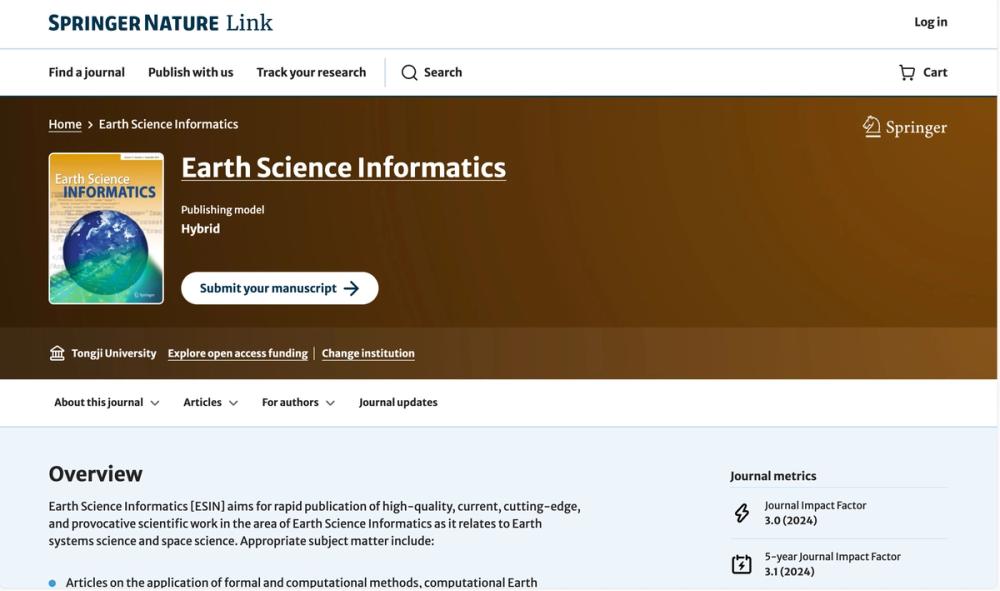
Task: Click the Publishing model label
Action: click(x=223, y=210)
